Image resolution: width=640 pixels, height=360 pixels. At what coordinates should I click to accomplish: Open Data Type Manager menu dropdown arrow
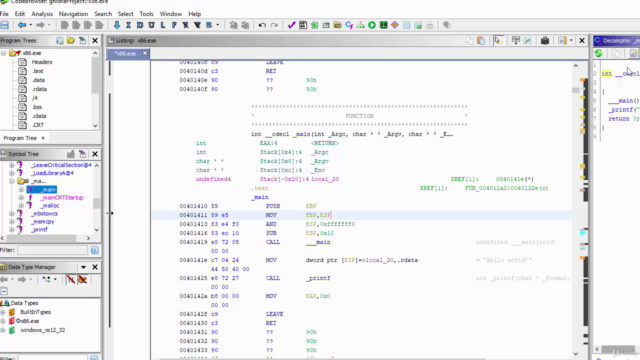[83, 267]
